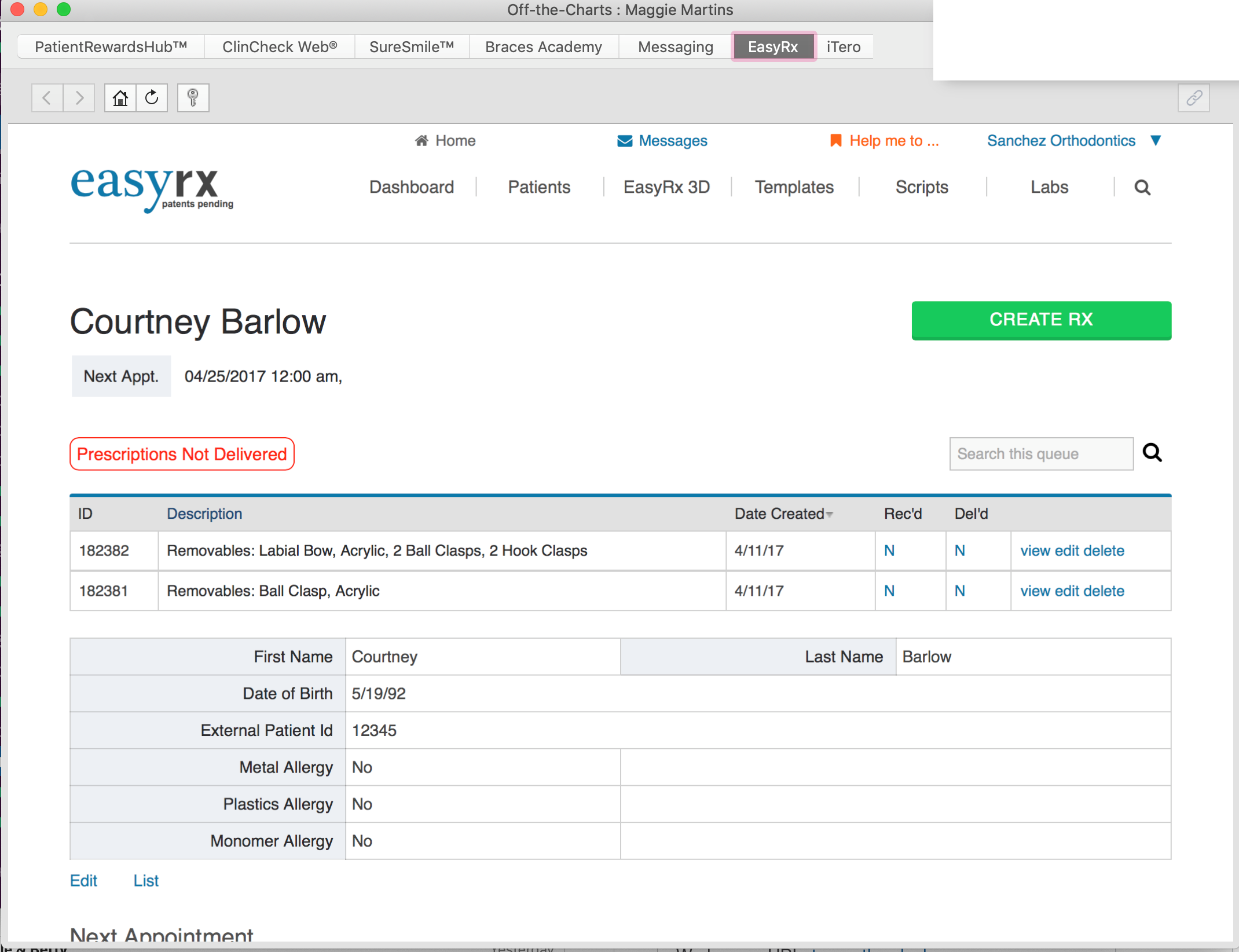Viewport: 1239px width, 952px height.
Task: Click the key icon in toolbar
Action: (193, 98)
